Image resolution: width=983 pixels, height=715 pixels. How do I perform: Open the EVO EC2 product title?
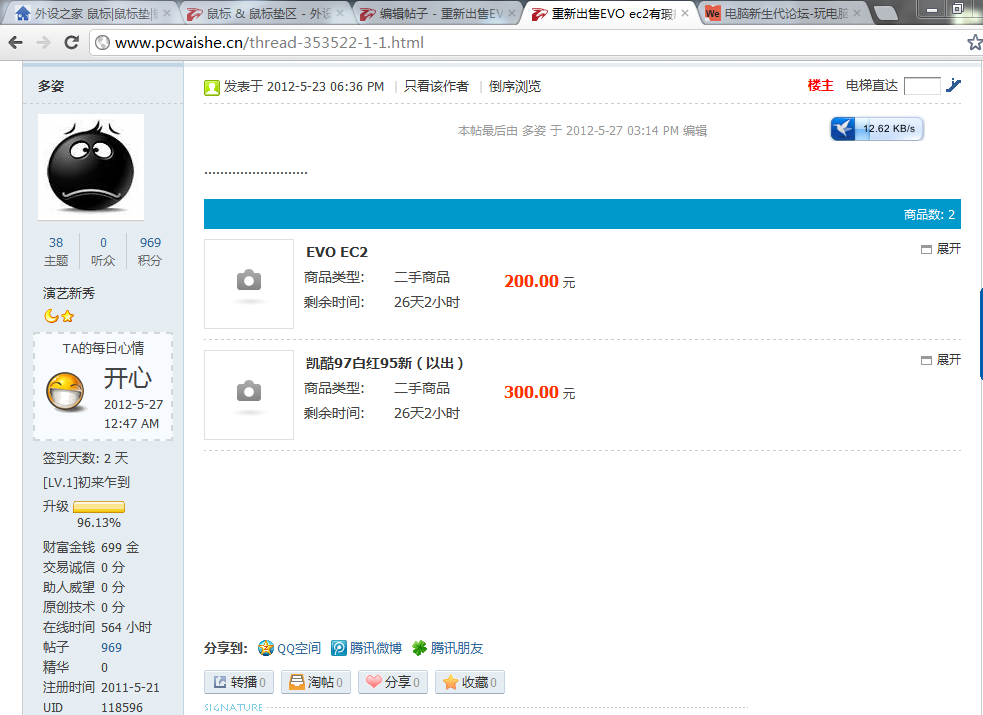coord(337,252)
